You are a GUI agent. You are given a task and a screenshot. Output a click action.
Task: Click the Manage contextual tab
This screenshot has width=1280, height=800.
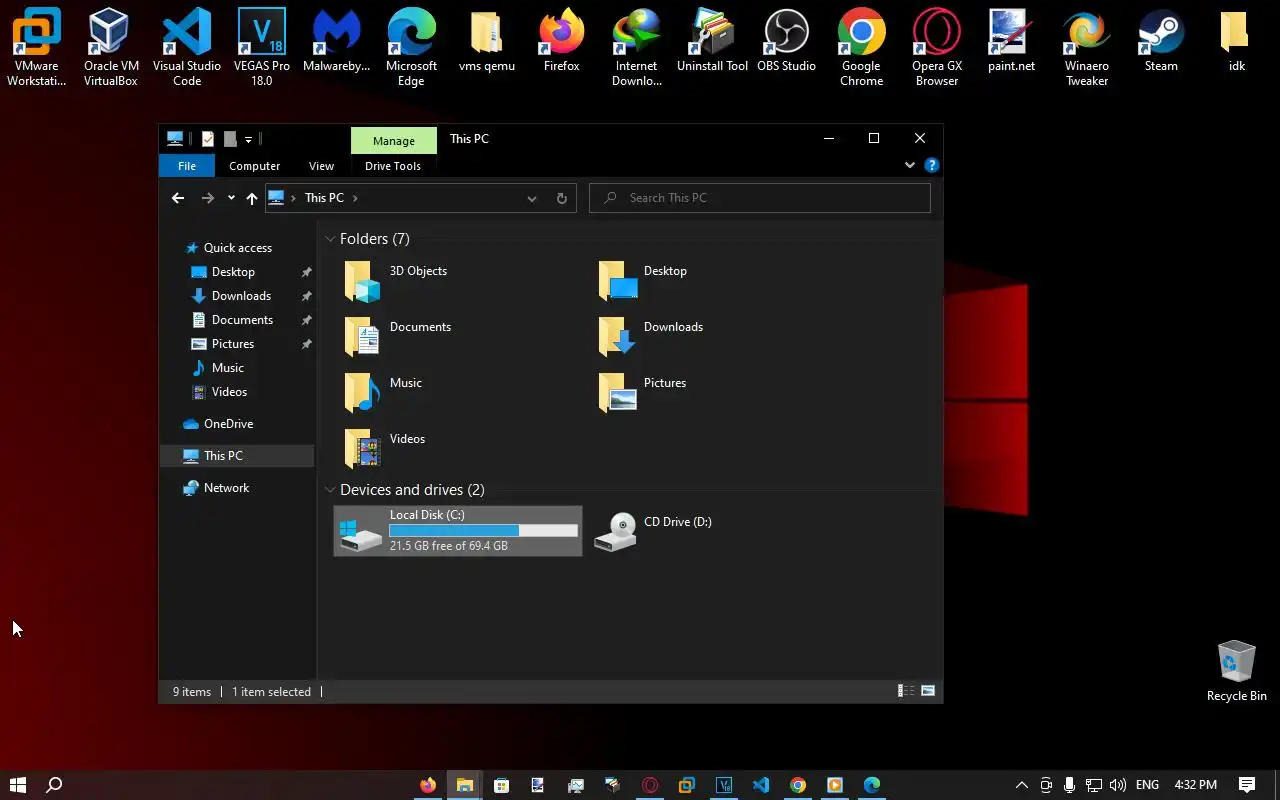pyautogui.click(x=394, y=141)
